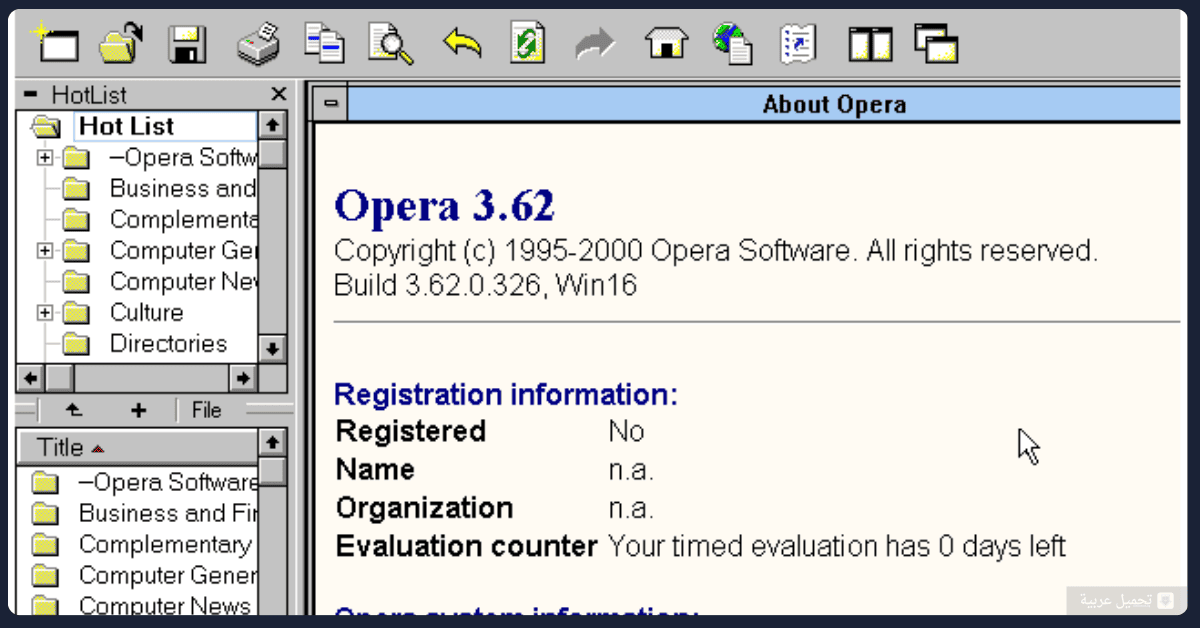The width and height of the screenshot is (1200, 628).
Task: Select Complementary in the lower list
Action: point(165,545)
